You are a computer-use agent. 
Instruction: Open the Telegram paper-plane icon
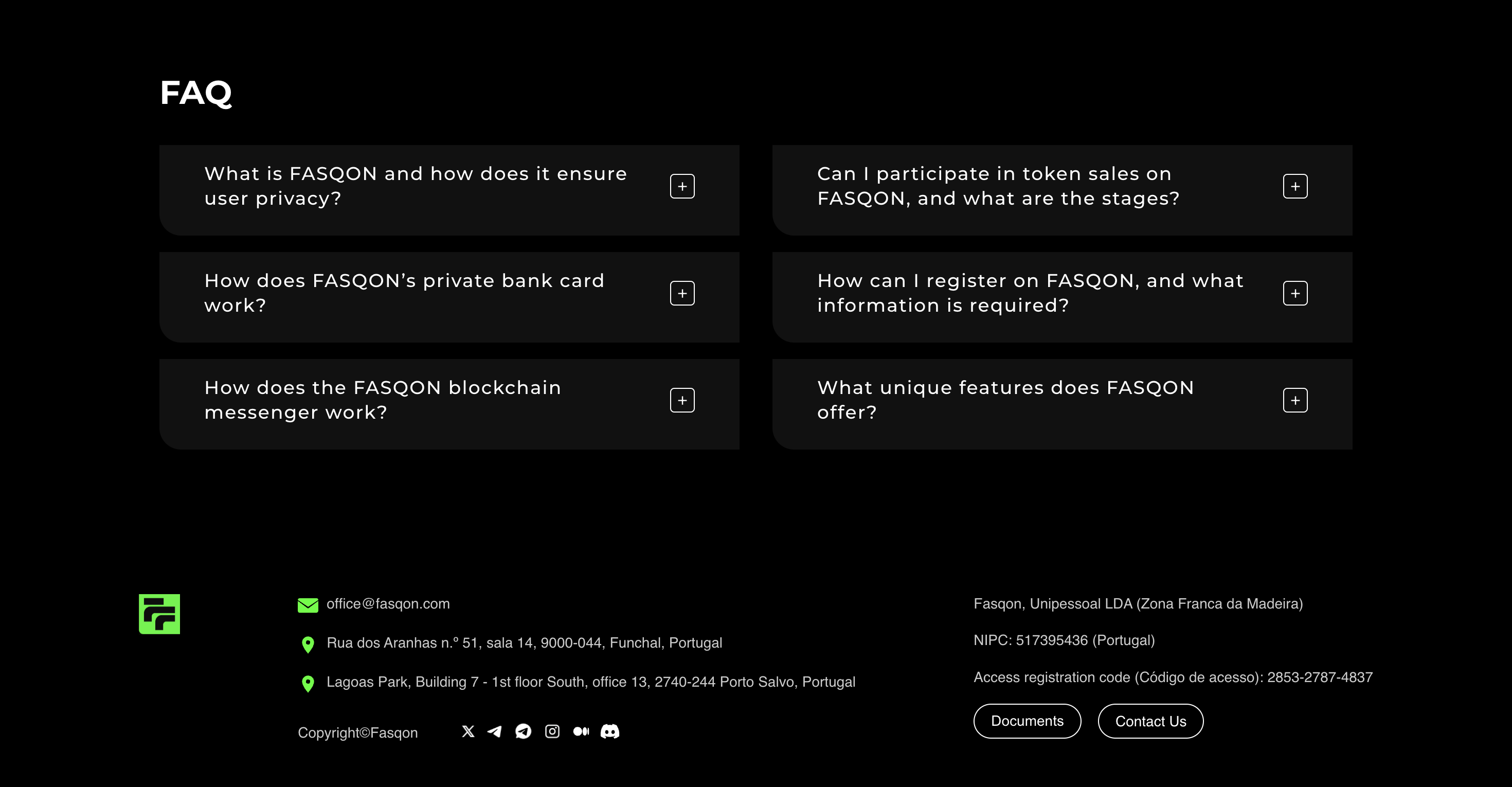point(495,731)
